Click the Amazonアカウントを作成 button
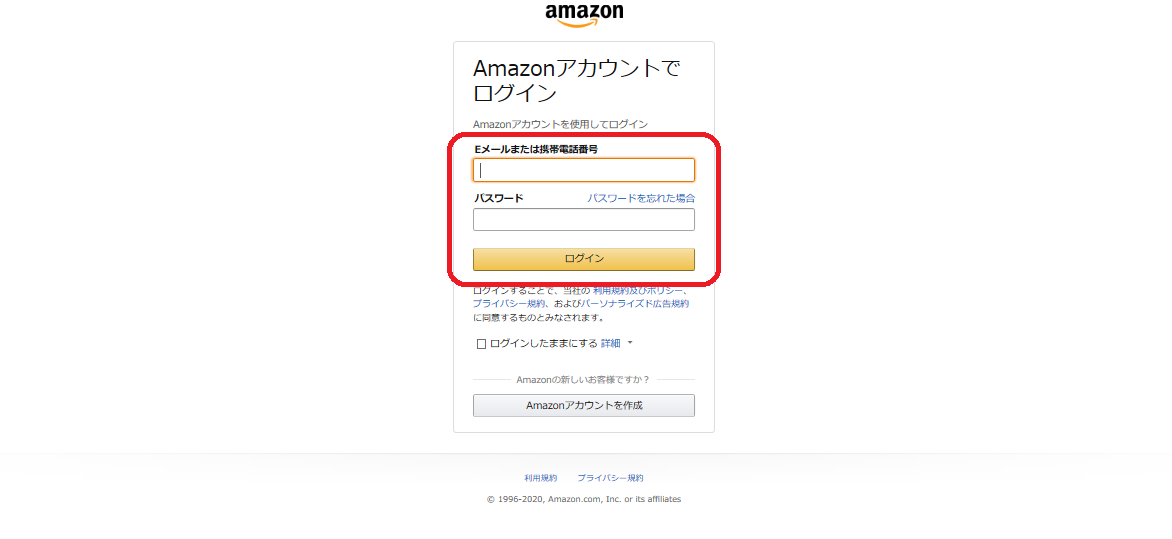 tap(584, 405)
